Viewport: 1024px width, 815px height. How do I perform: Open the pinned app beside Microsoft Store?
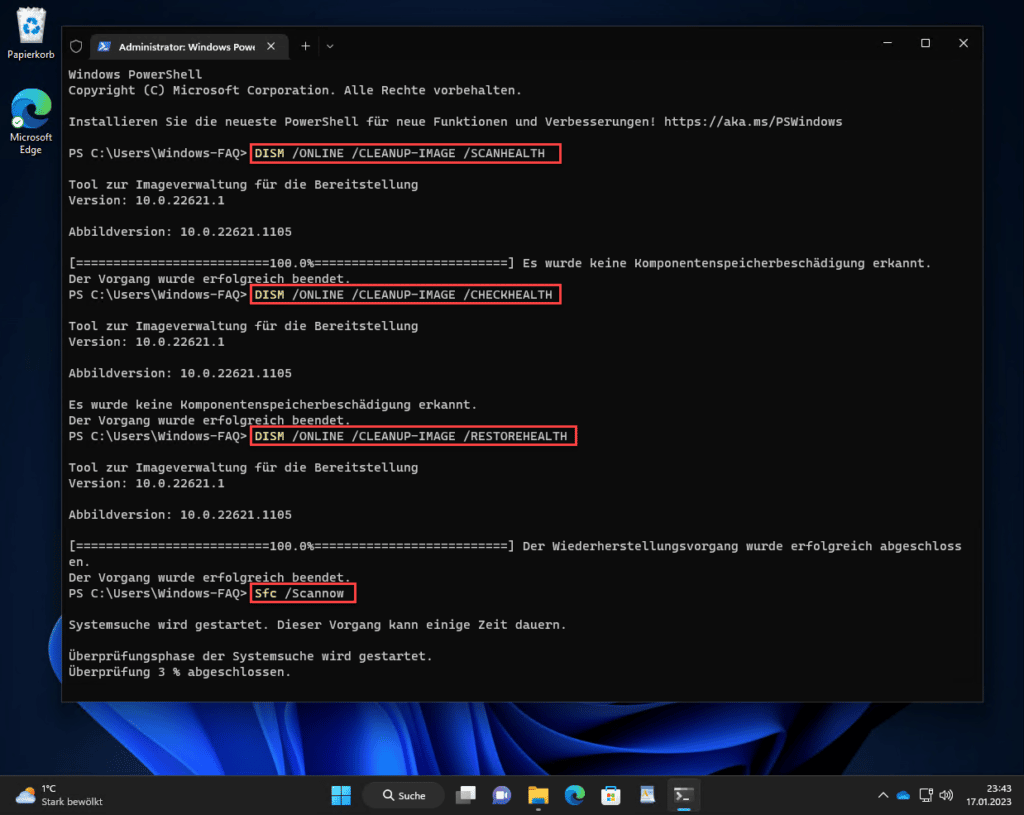pos(647,795)
